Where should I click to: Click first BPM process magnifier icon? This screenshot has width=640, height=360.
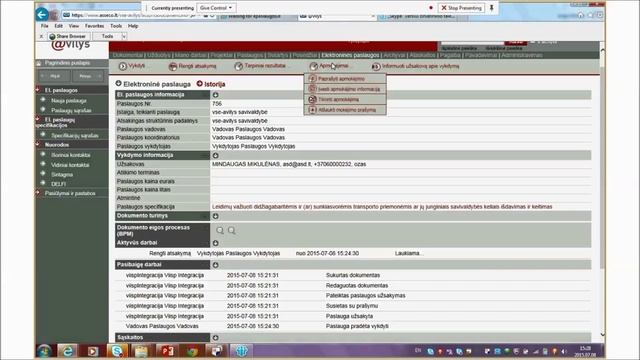pos(220,231)
